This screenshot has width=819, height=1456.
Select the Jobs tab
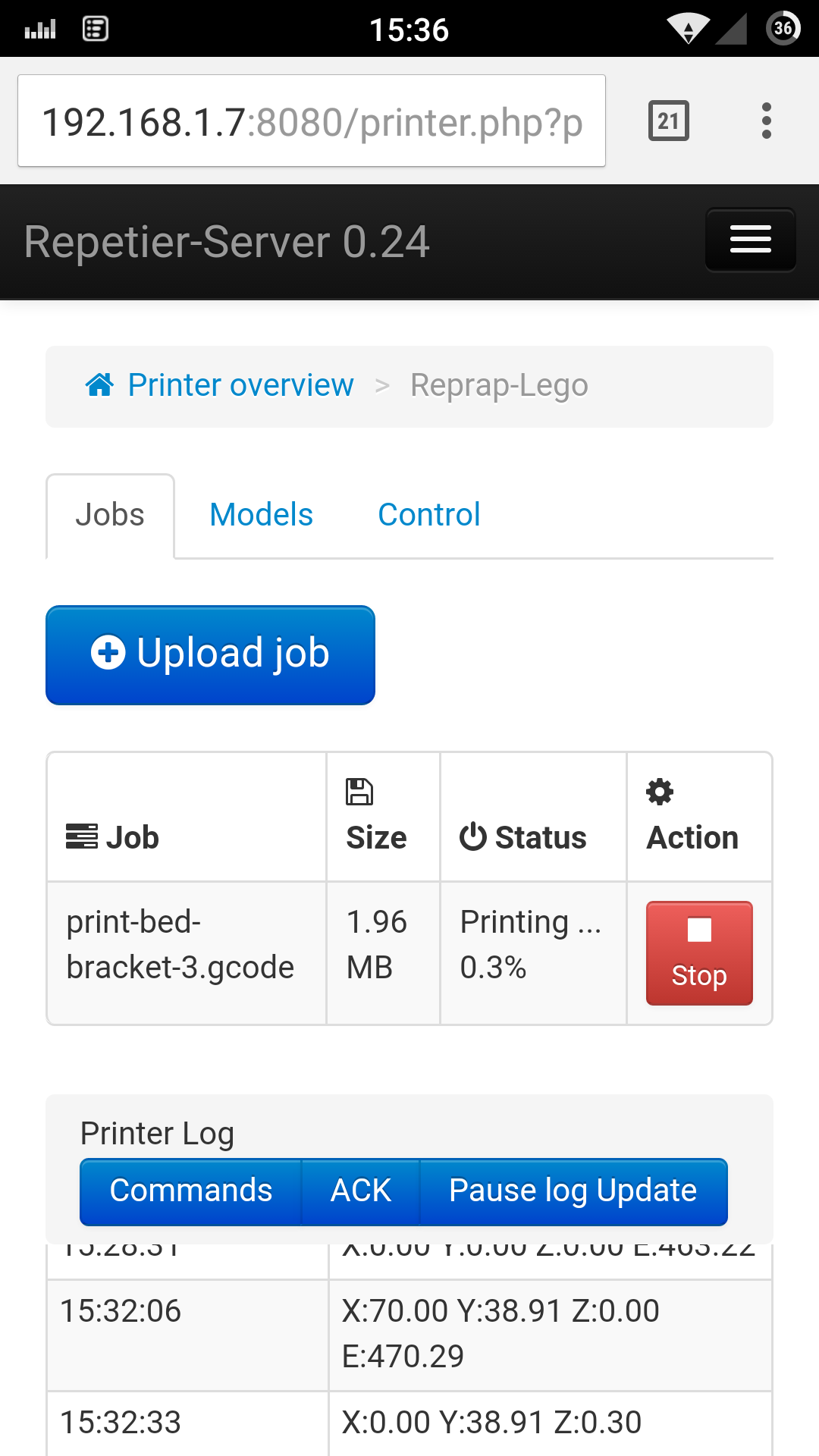click(110, 515)
